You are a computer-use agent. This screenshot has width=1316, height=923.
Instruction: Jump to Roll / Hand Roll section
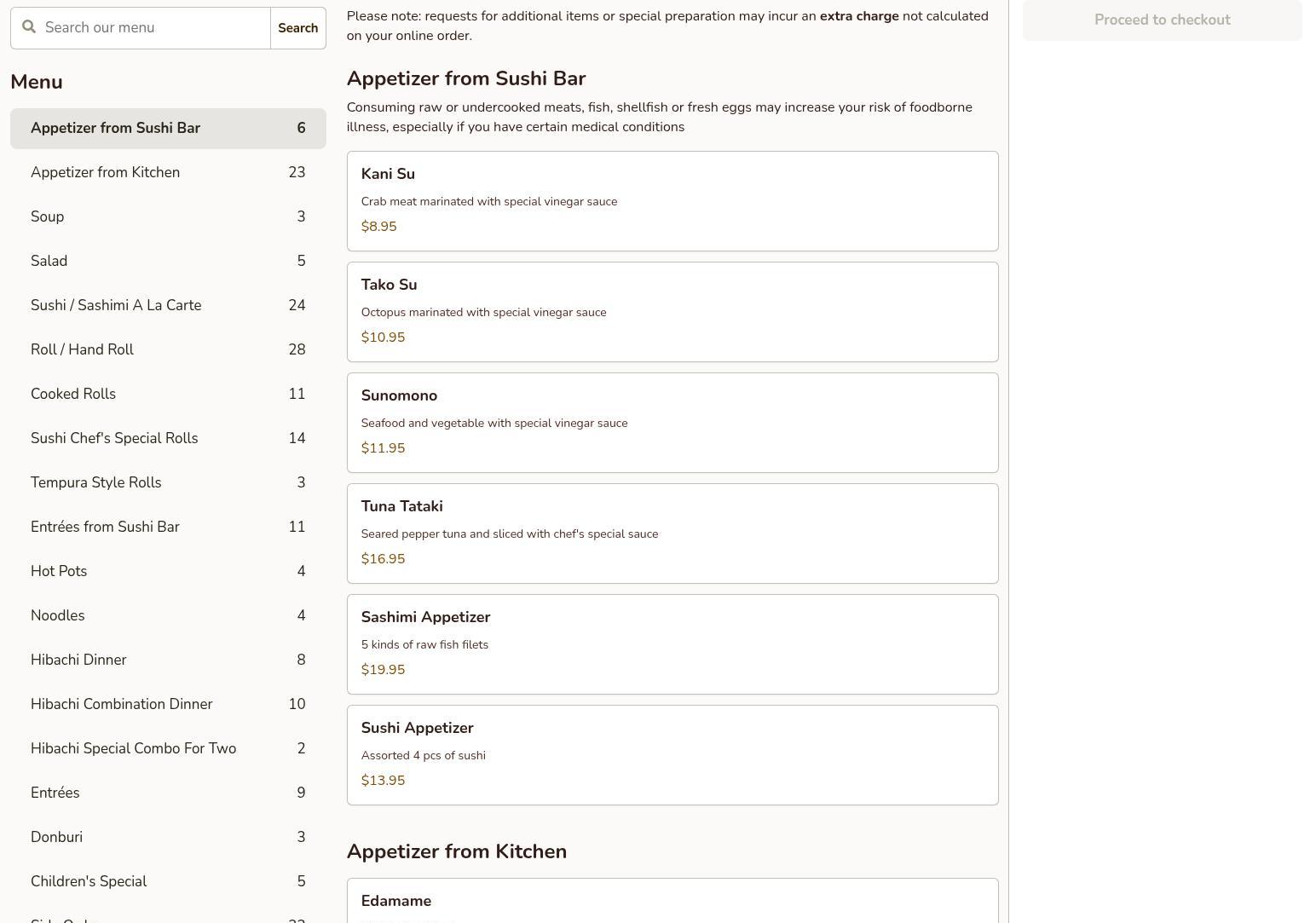168,349
